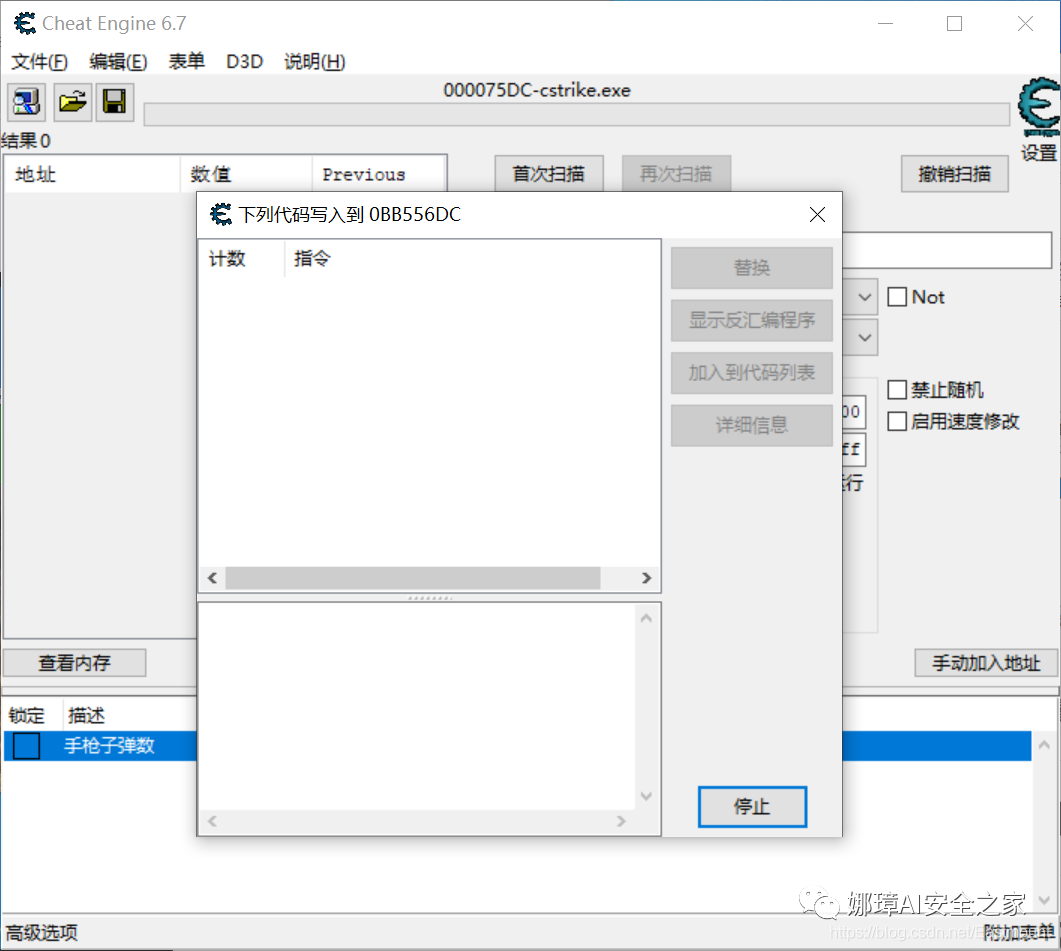The image size is (1061, 951).
Task: Click 高级选项 in status bar
Action: coord(42,933)
